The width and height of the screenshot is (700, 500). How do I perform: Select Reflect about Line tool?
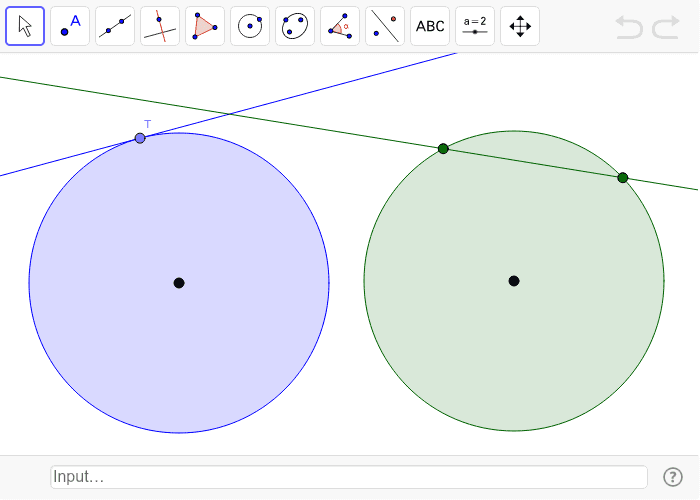point(385,26)
